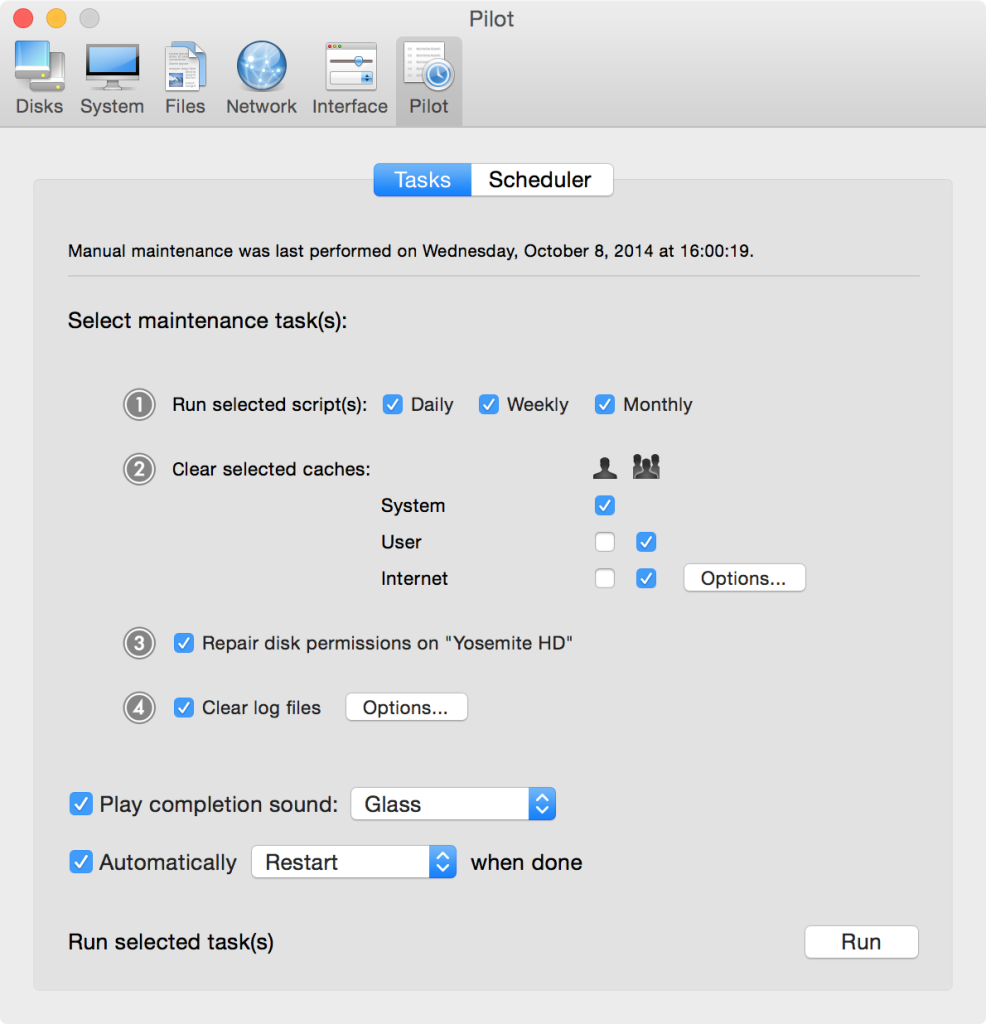
Task: Minimize window with the yellow button
Action: point(56,18)
